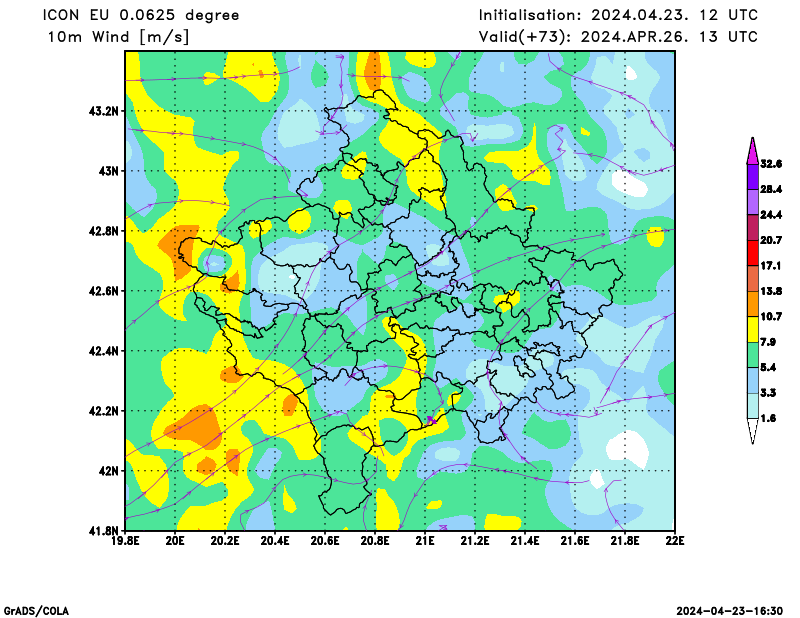
Task: Click the magenta top arrow of the colorbar
Action: tap(753, 151)
